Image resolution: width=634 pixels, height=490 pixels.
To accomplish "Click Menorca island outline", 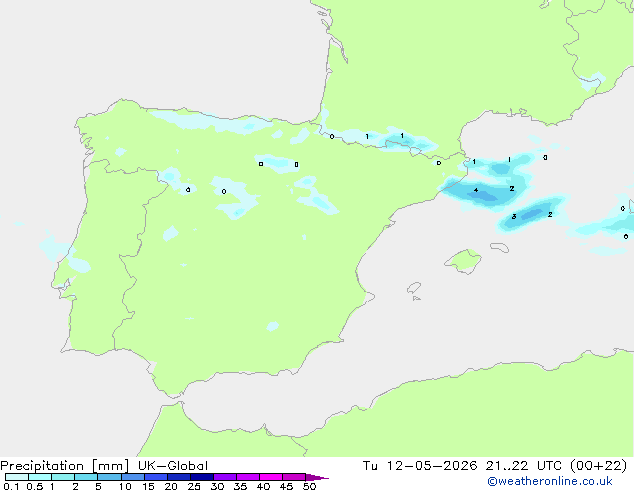I will pyautogui.click(x=500, y=247).
